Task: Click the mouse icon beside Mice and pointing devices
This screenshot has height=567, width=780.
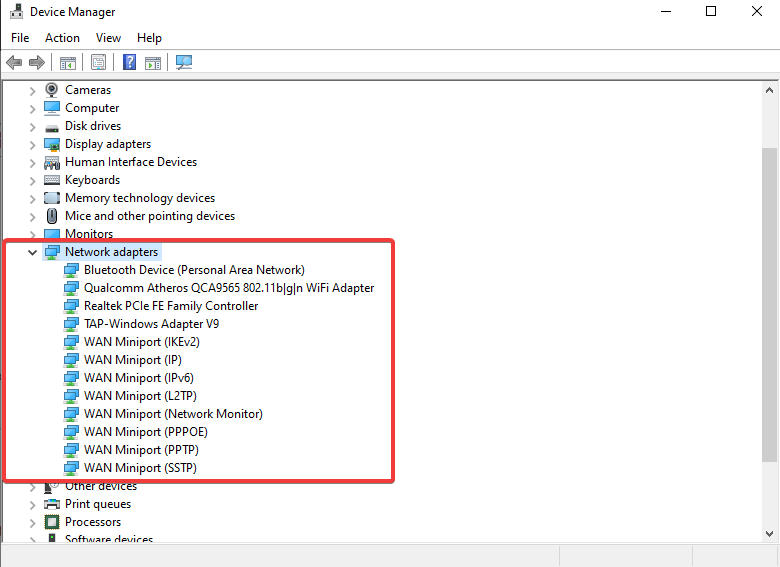Action: click(x=52, y=216)
